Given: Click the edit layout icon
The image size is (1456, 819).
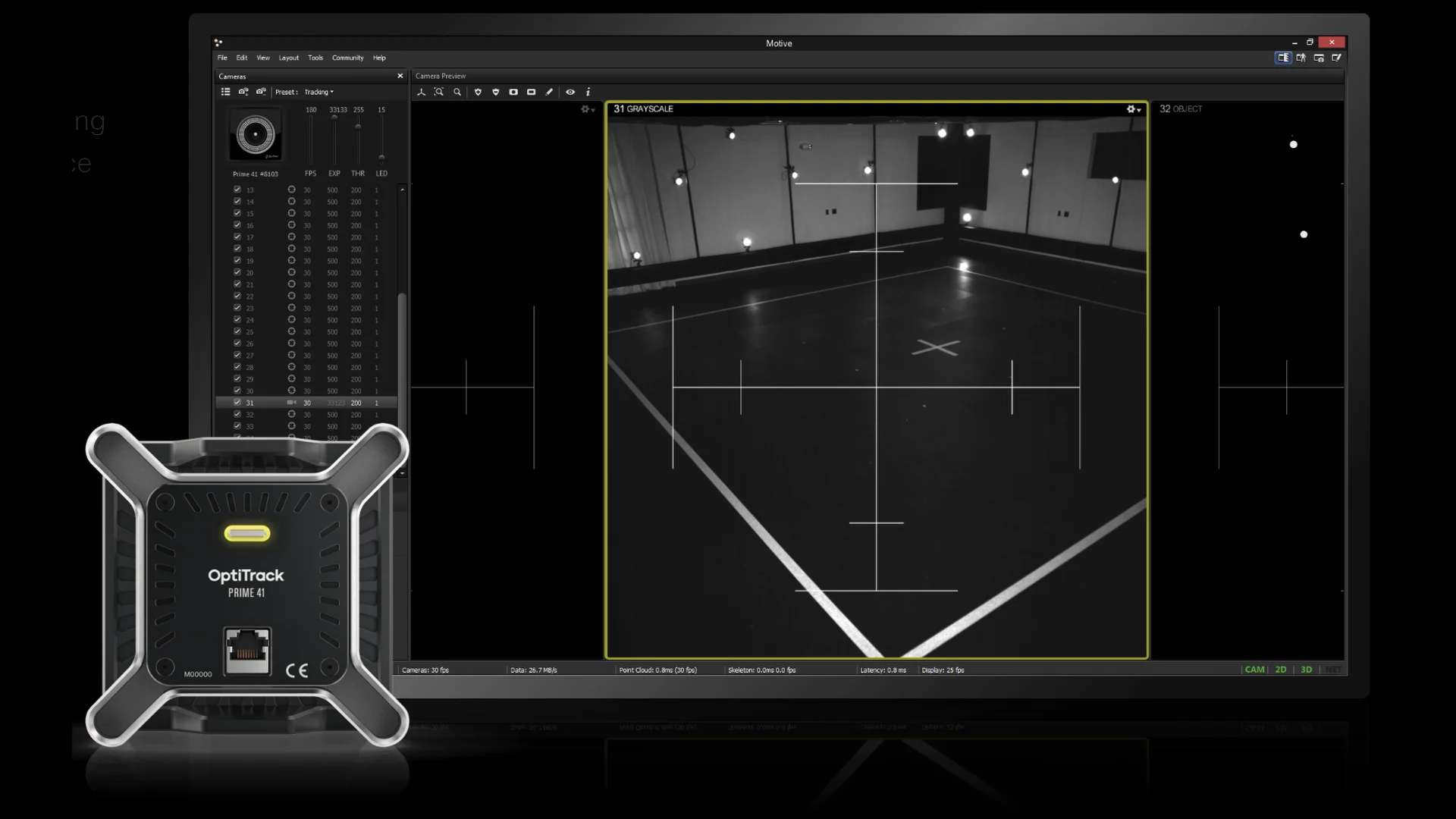Looking at the screenshot, I should pos(1337,58).
